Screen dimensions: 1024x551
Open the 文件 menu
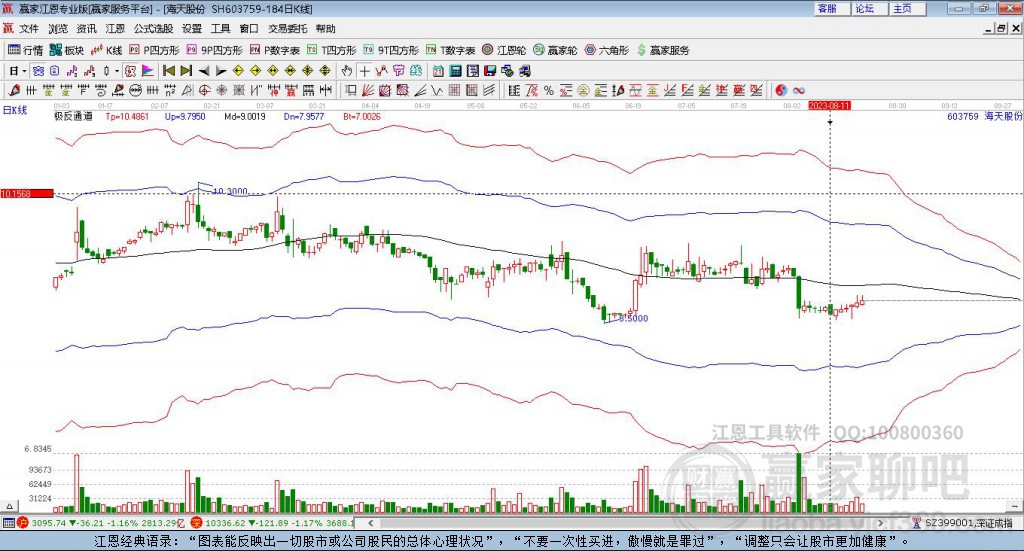pyautogui.click(x=29, y=29)
